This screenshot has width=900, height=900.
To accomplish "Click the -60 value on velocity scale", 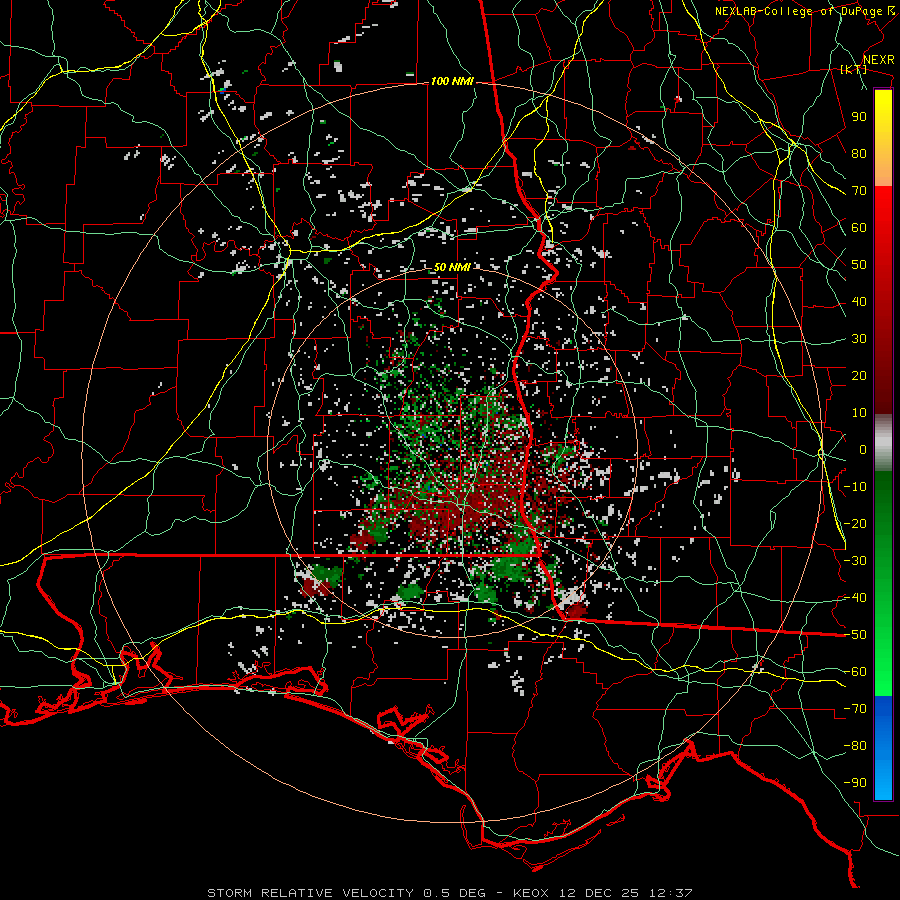I will 855,672.
